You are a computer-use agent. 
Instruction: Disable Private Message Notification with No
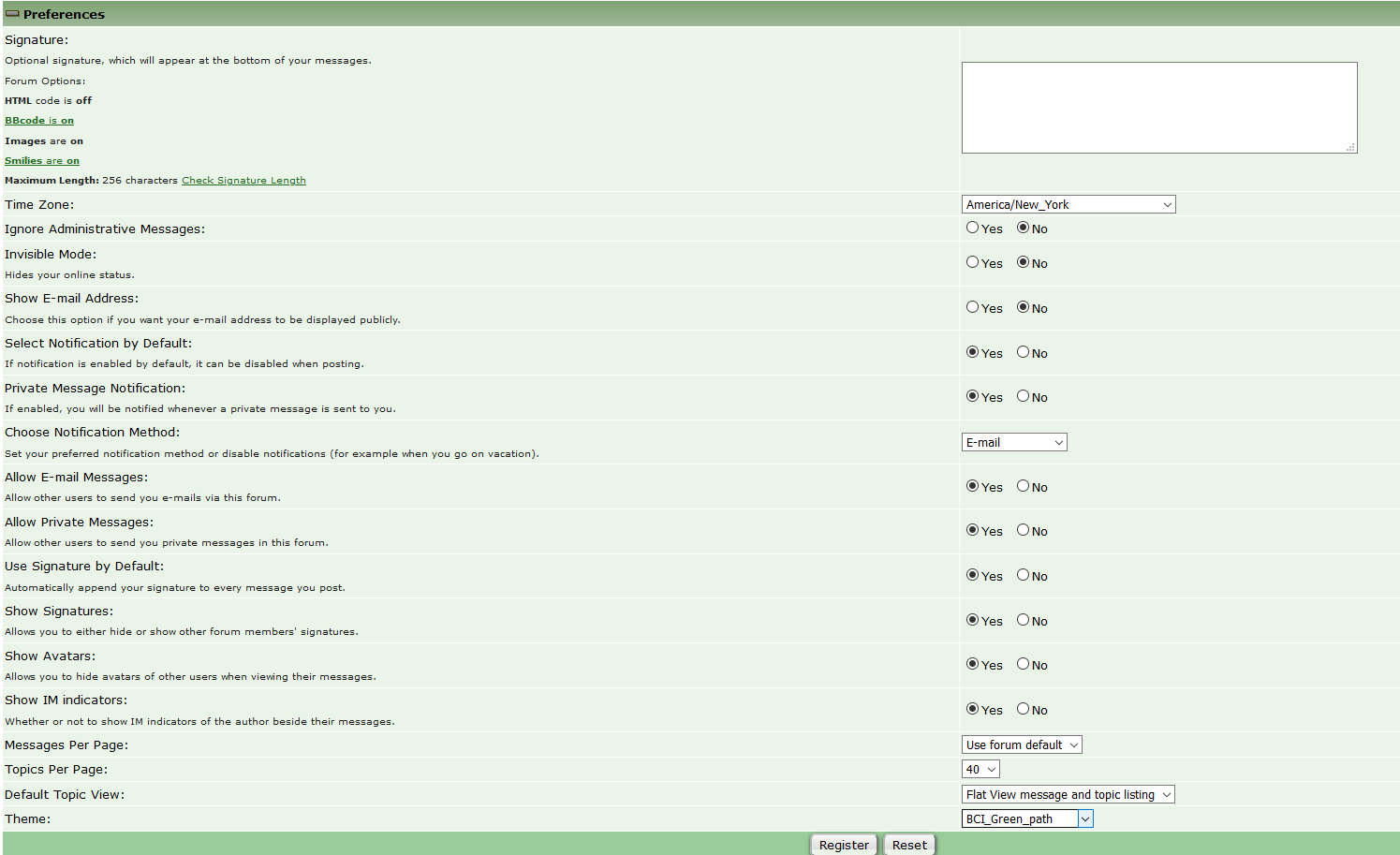(1024, 396)
